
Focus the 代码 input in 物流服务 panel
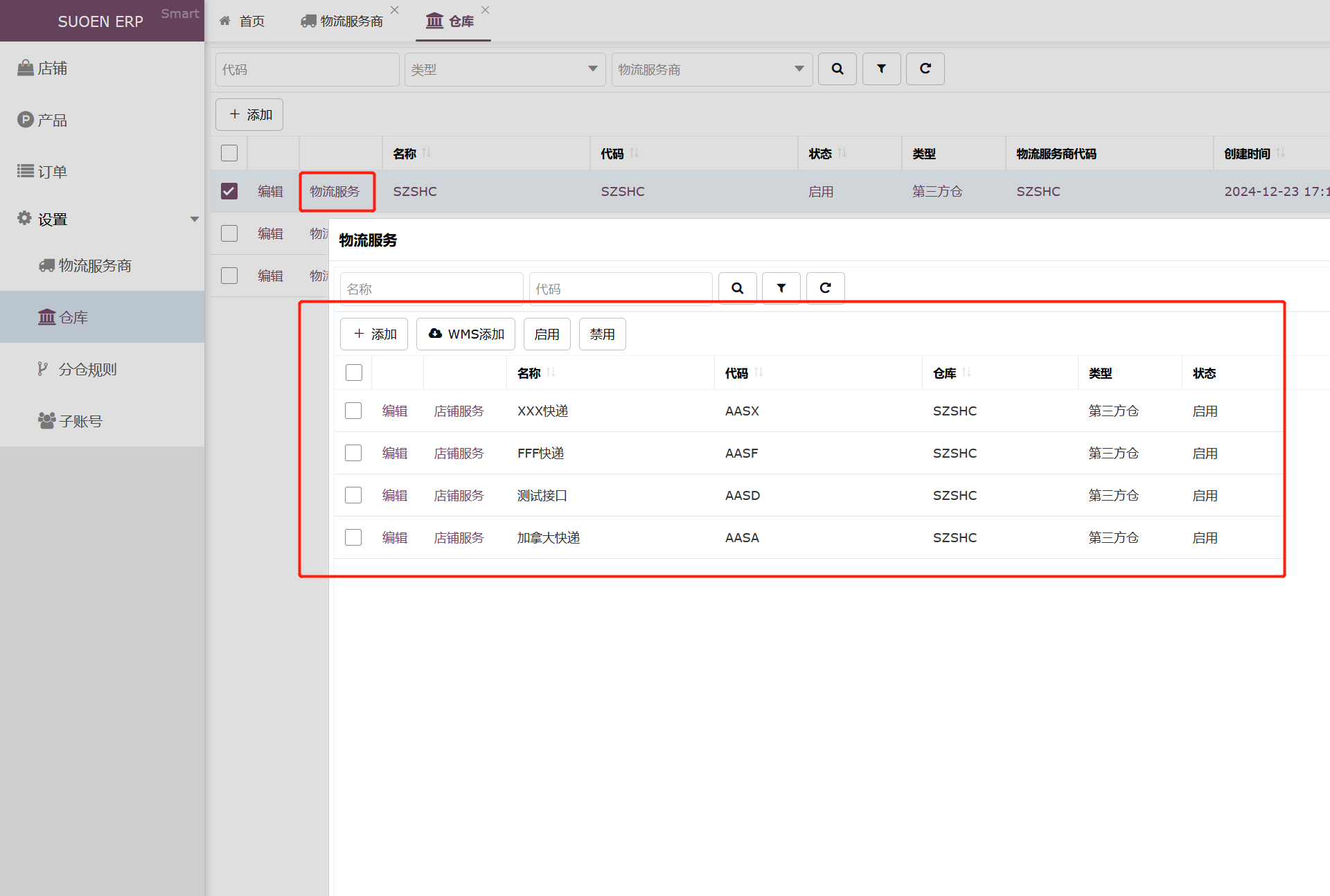tap(621, 288)
